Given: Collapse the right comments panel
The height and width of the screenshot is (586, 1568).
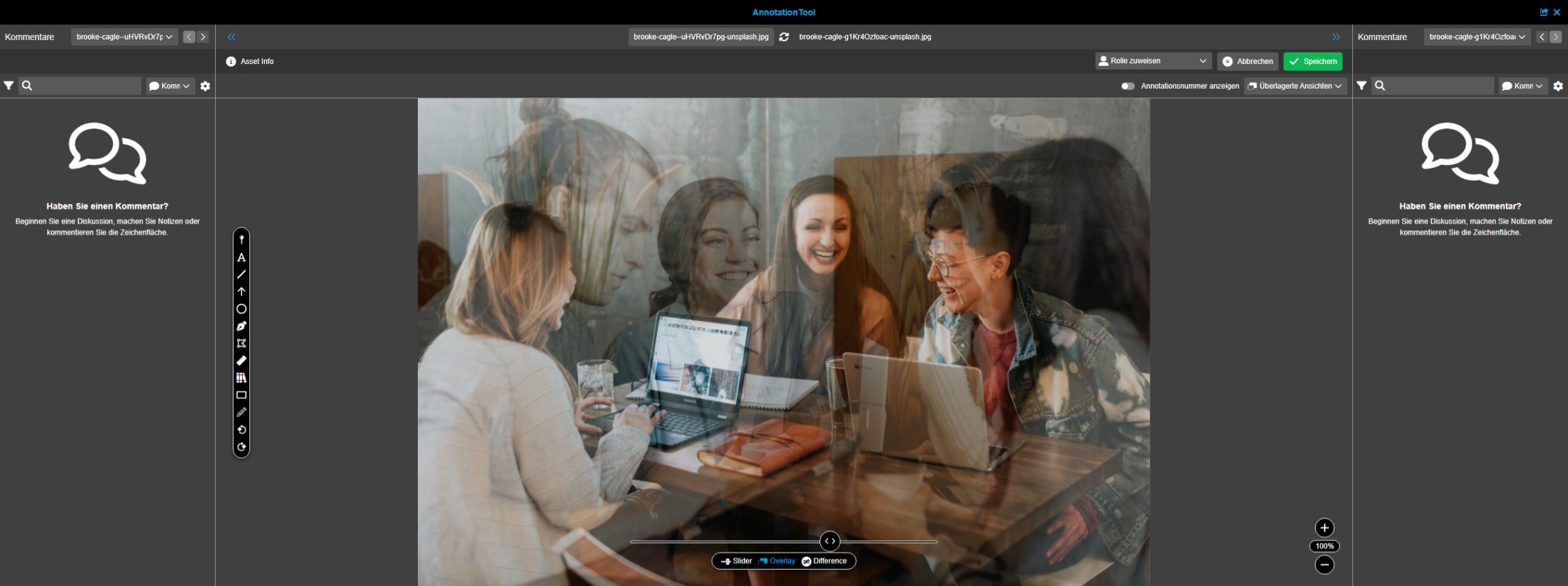Looking at the screenshot, I should coord(1336,37).
